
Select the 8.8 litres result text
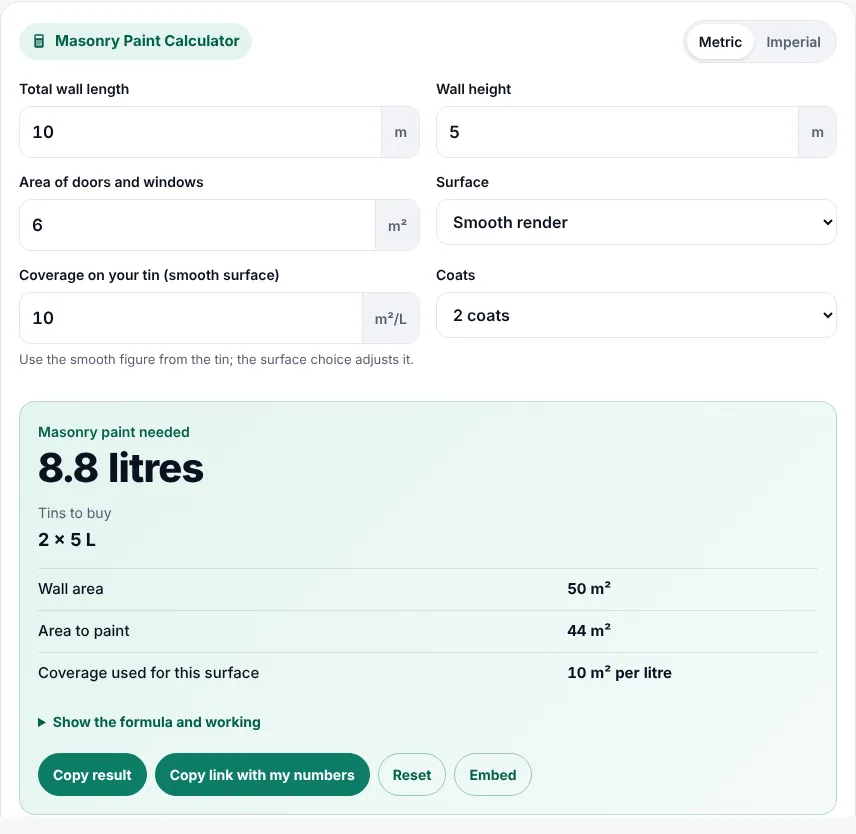point(121,468)
